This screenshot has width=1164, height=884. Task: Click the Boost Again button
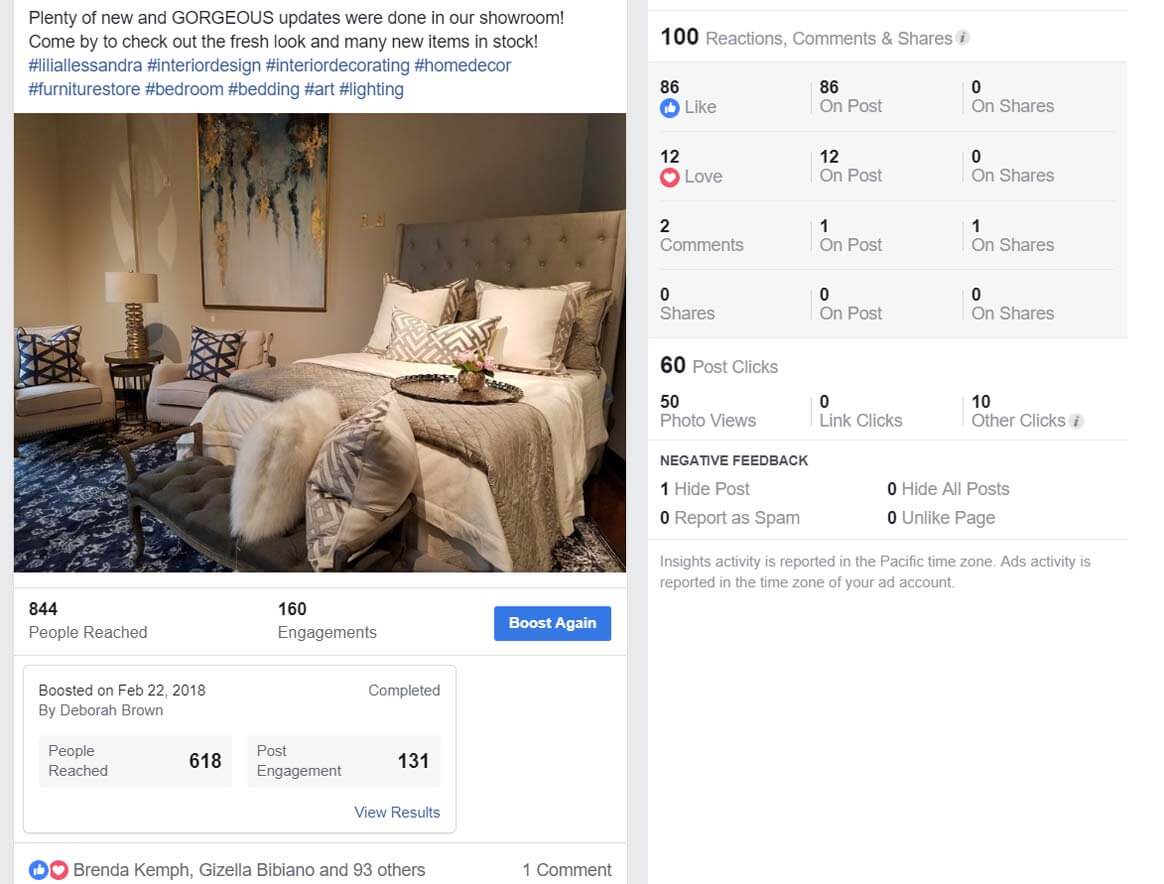(x=552, y=623)
